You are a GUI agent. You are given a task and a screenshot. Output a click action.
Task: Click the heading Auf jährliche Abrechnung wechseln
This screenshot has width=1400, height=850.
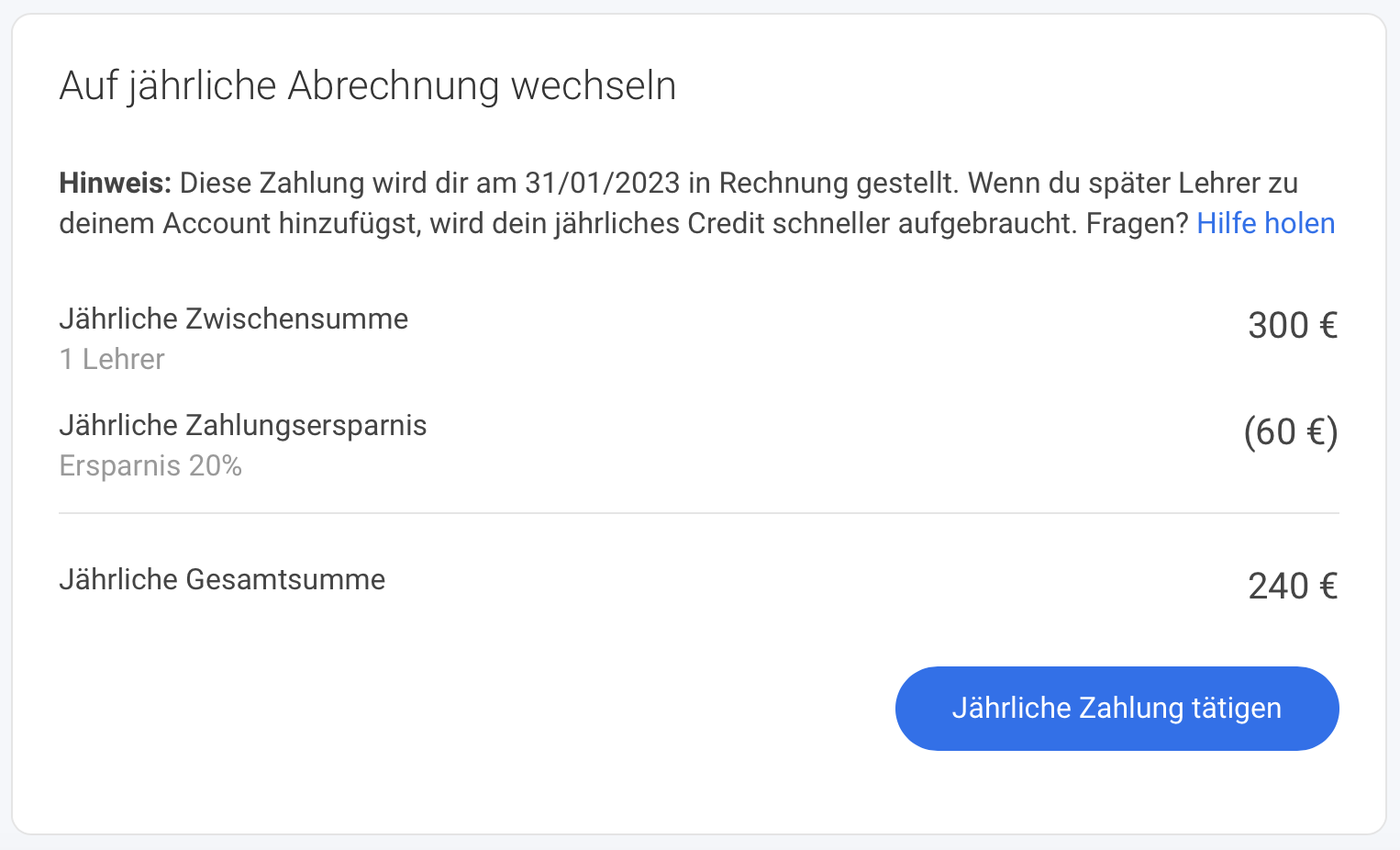(x=368, y=86)
